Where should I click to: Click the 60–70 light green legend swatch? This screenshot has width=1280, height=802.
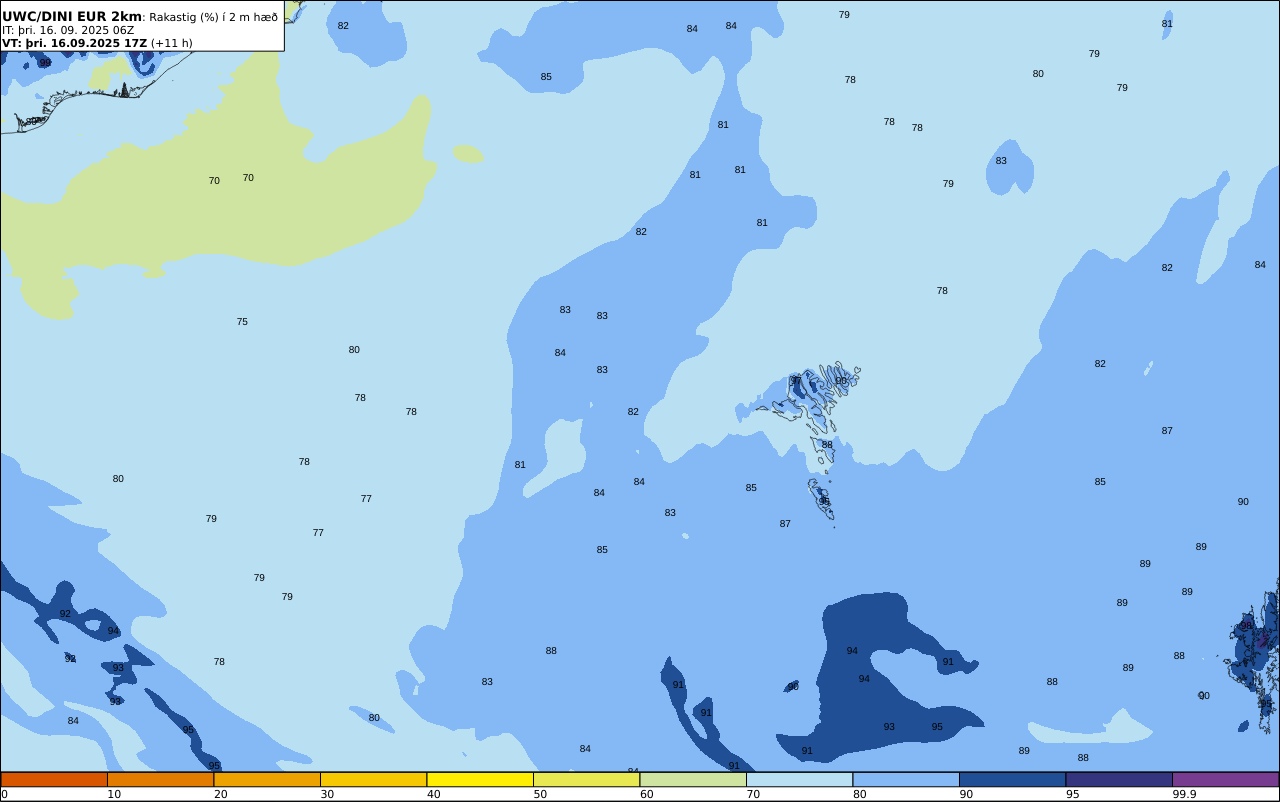693,779
